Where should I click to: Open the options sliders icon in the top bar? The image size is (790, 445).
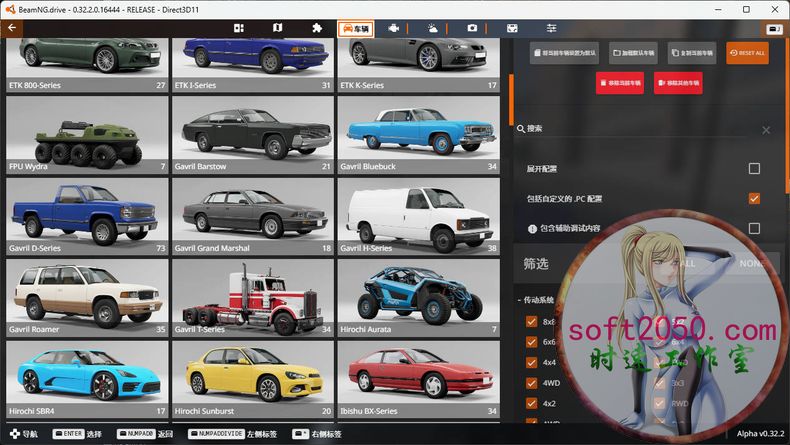(x=551, y=28)
